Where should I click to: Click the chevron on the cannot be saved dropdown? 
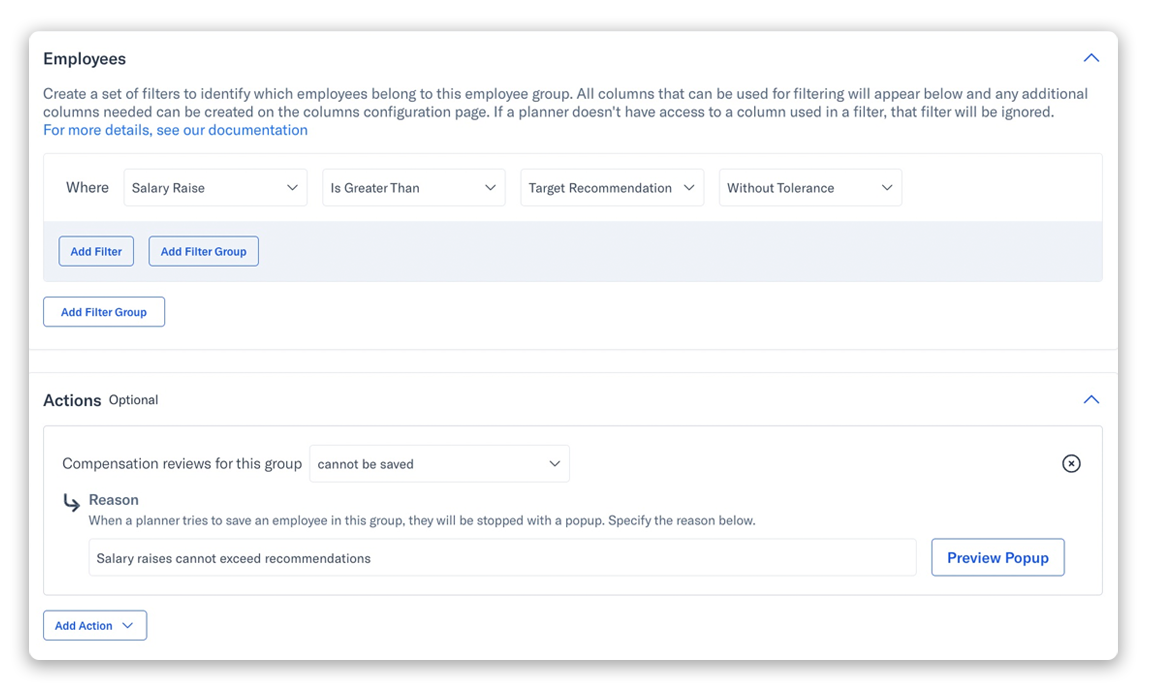point(556,463)
